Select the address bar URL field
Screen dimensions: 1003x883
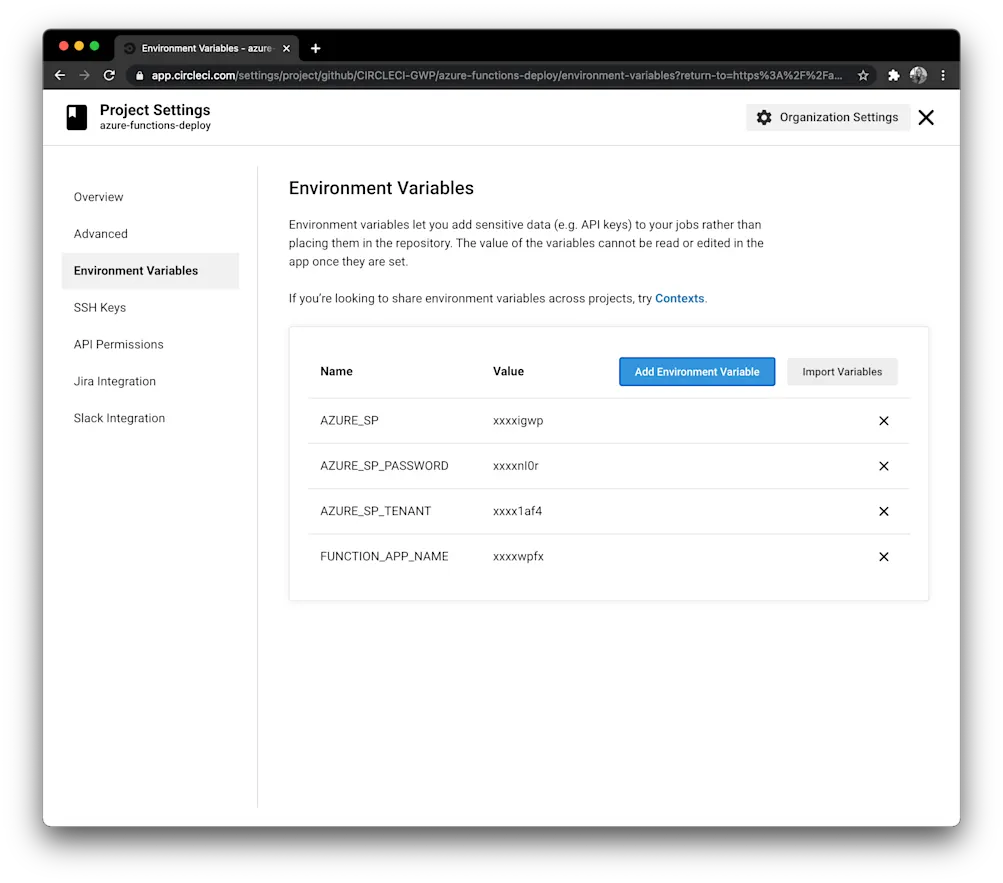(x=500, y=75)
